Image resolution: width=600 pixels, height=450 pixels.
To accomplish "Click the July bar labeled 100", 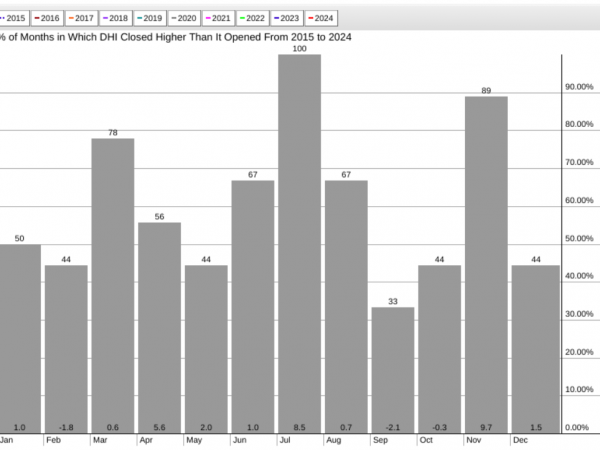I will point(300,244).
